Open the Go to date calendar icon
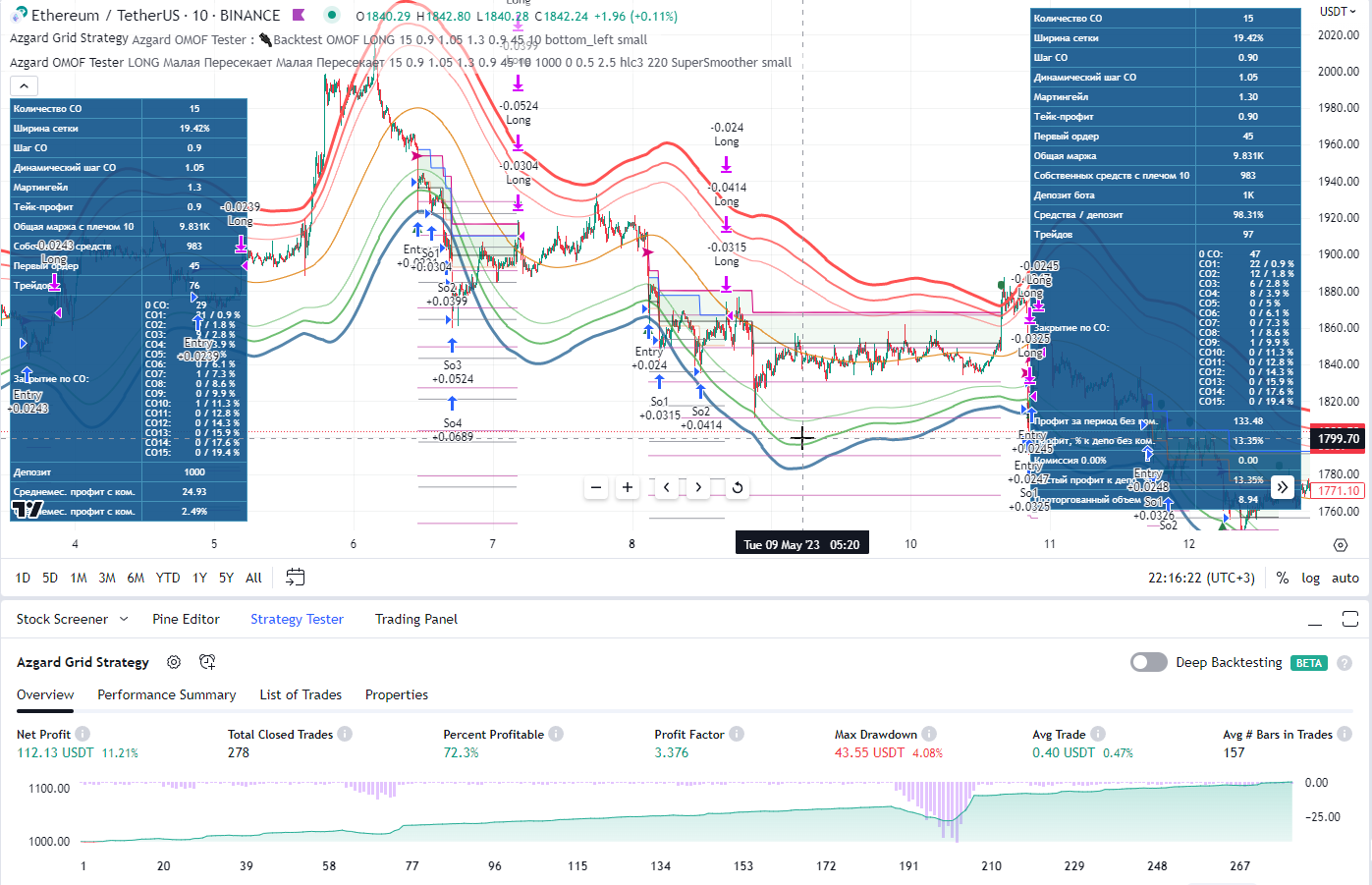This screenshot has width=1372, height=885. pyautogui.click(x=295, y=578)
